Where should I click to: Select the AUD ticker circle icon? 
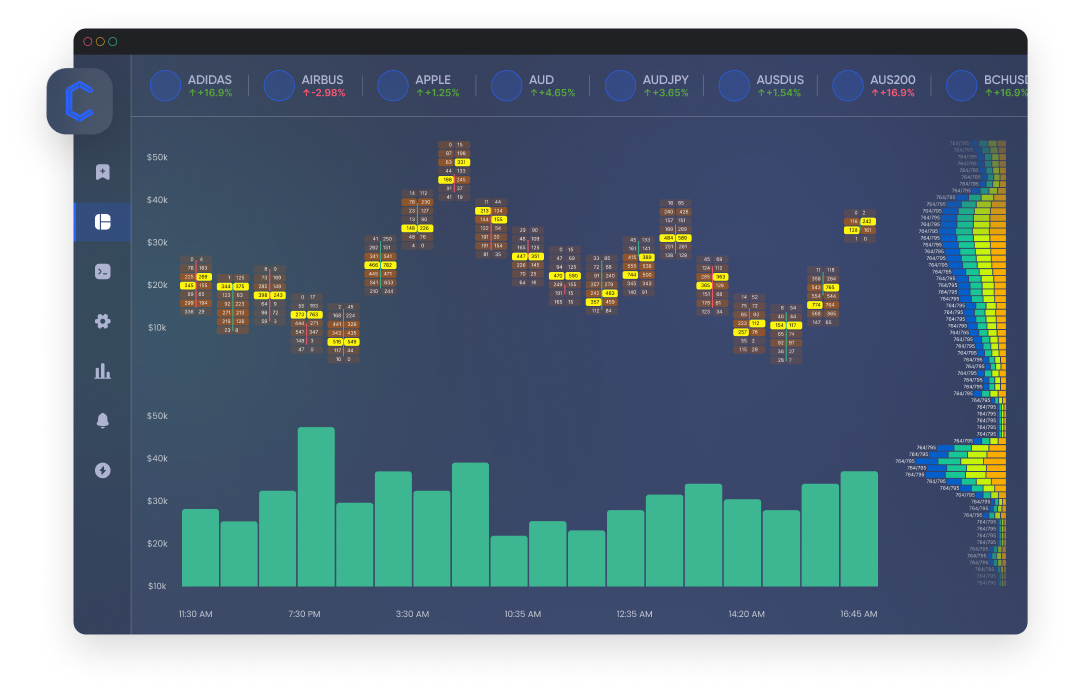coord(506,86)
